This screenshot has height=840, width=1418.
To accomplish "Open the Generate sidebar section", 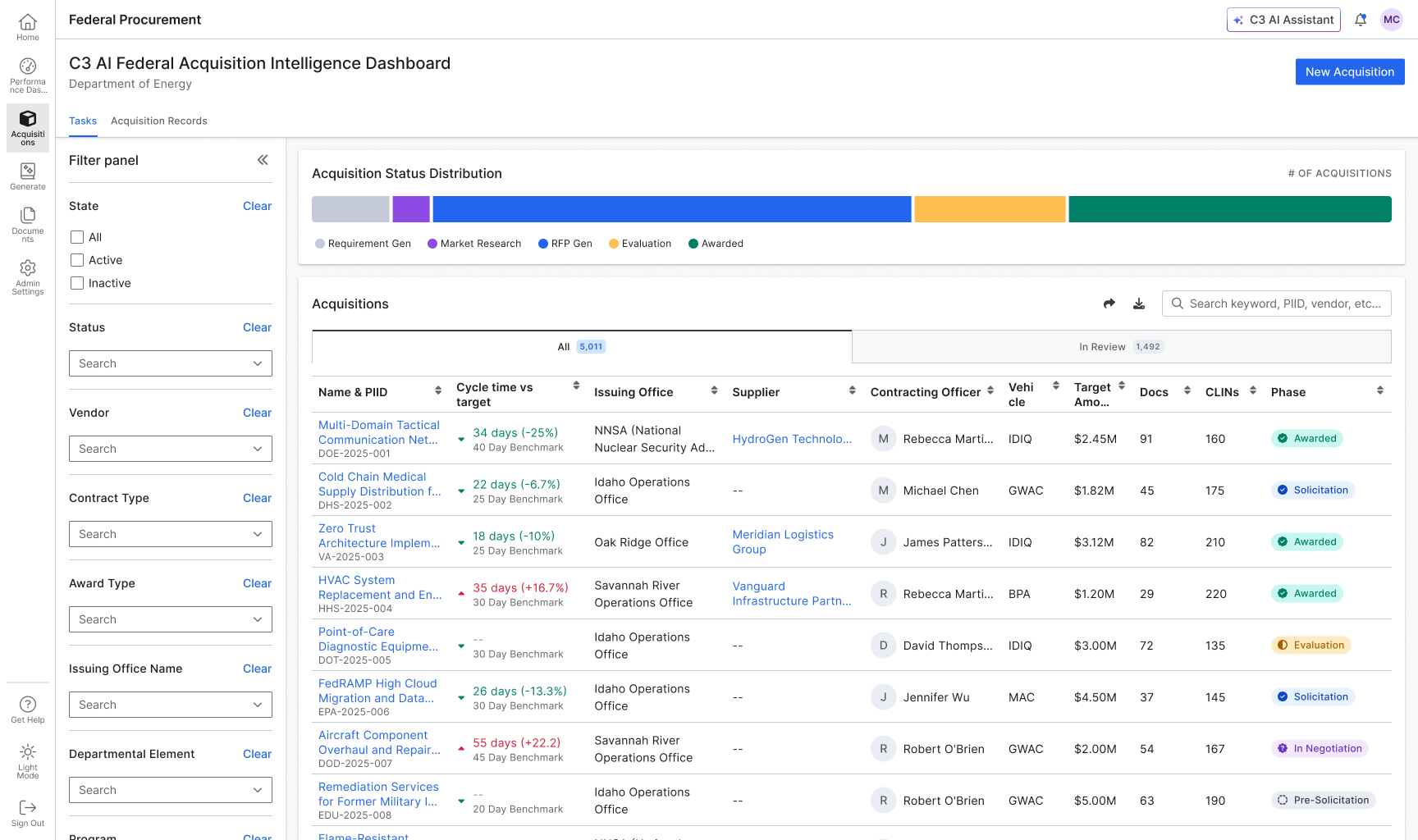I will (28, 176).
